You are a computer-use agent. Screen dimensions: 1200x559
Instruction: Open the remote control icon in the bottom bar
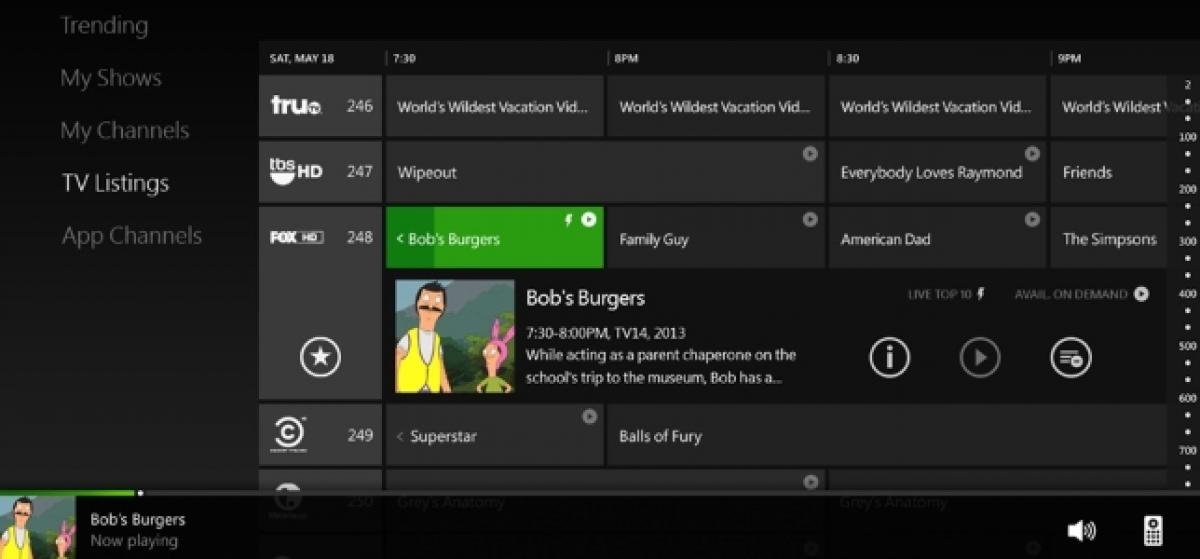1152,530
